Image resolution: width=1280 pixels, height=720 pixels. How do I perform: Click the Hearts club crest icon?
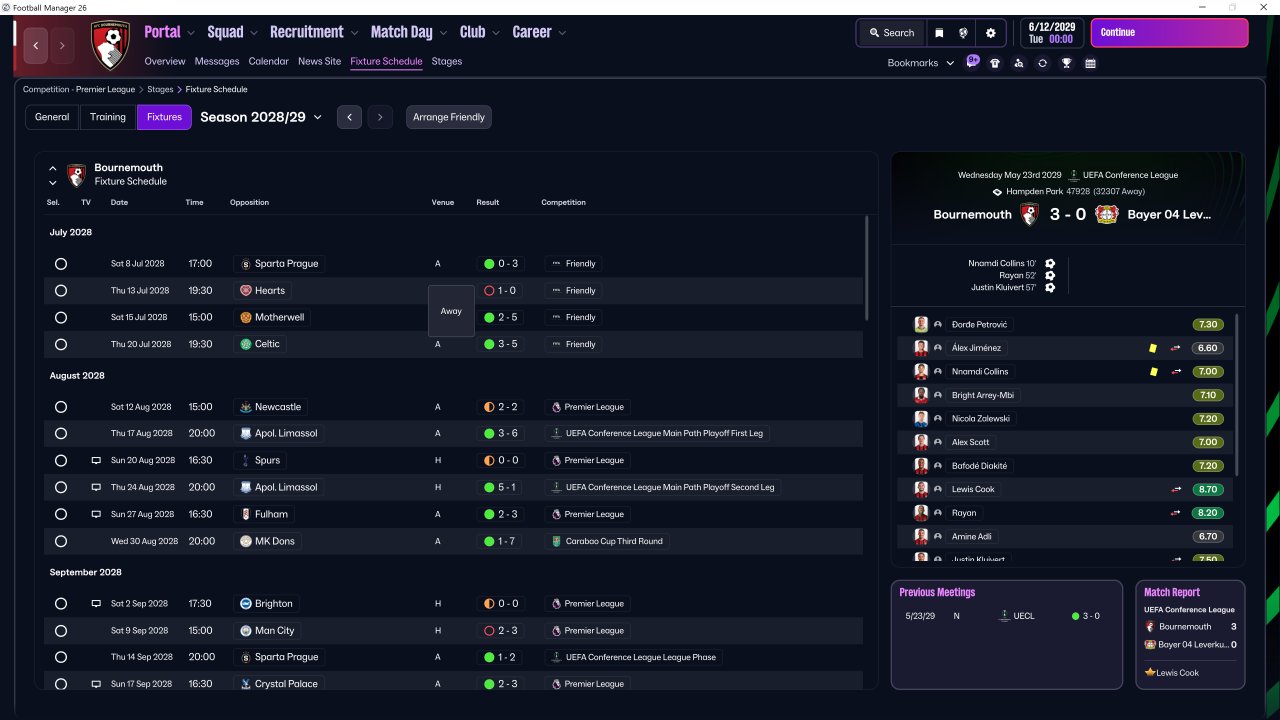246,291
